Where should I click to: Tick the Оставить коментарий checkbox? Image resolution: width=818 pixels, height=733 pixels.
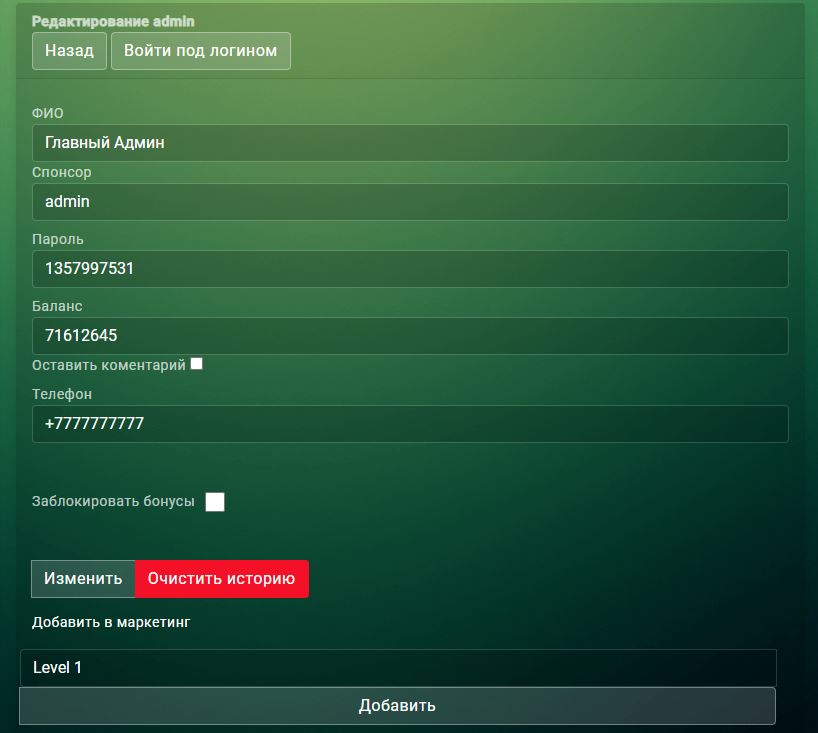click(x=197, y=364)
